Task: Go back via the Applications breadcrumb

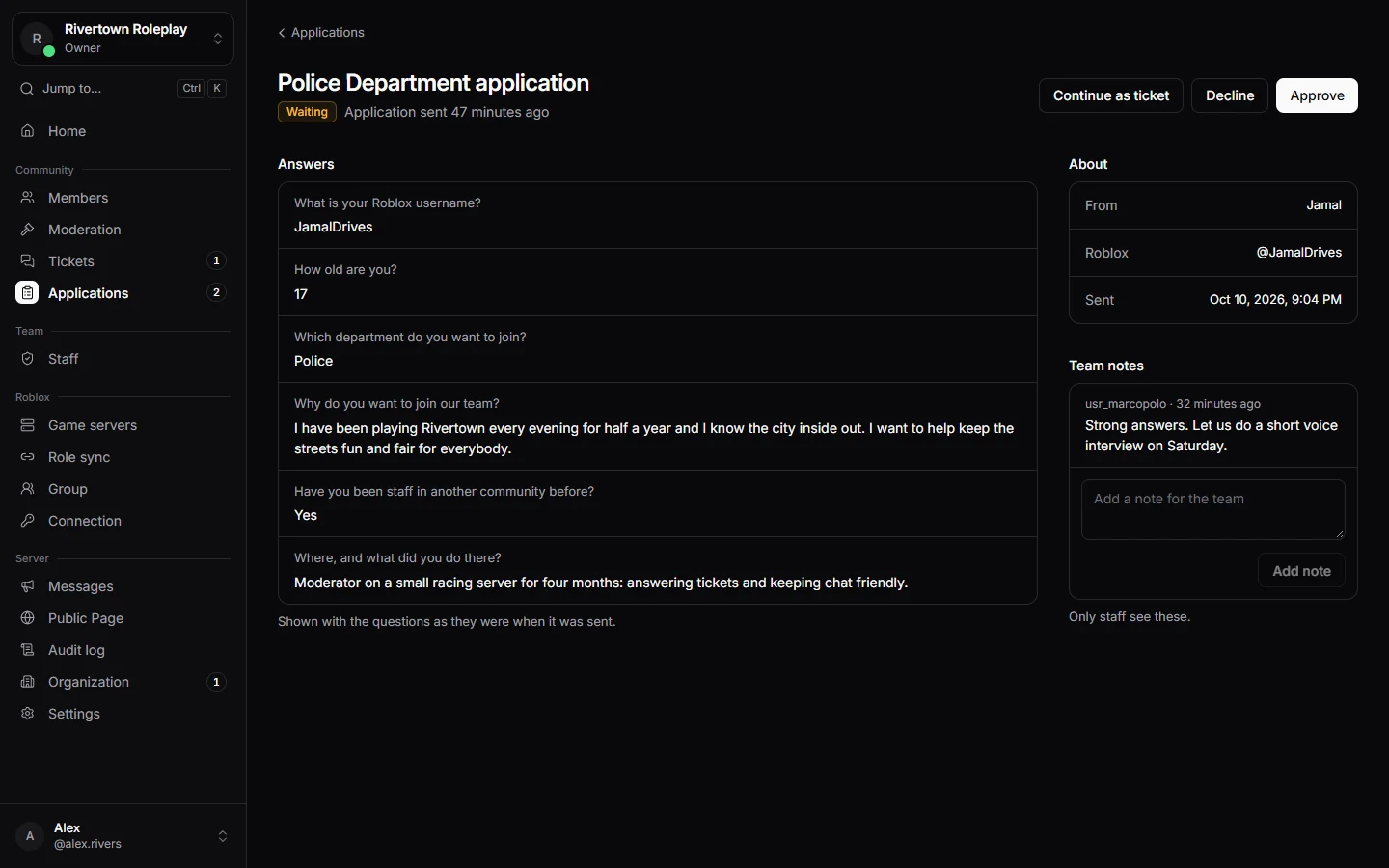Action: click(x=321, y=32)
